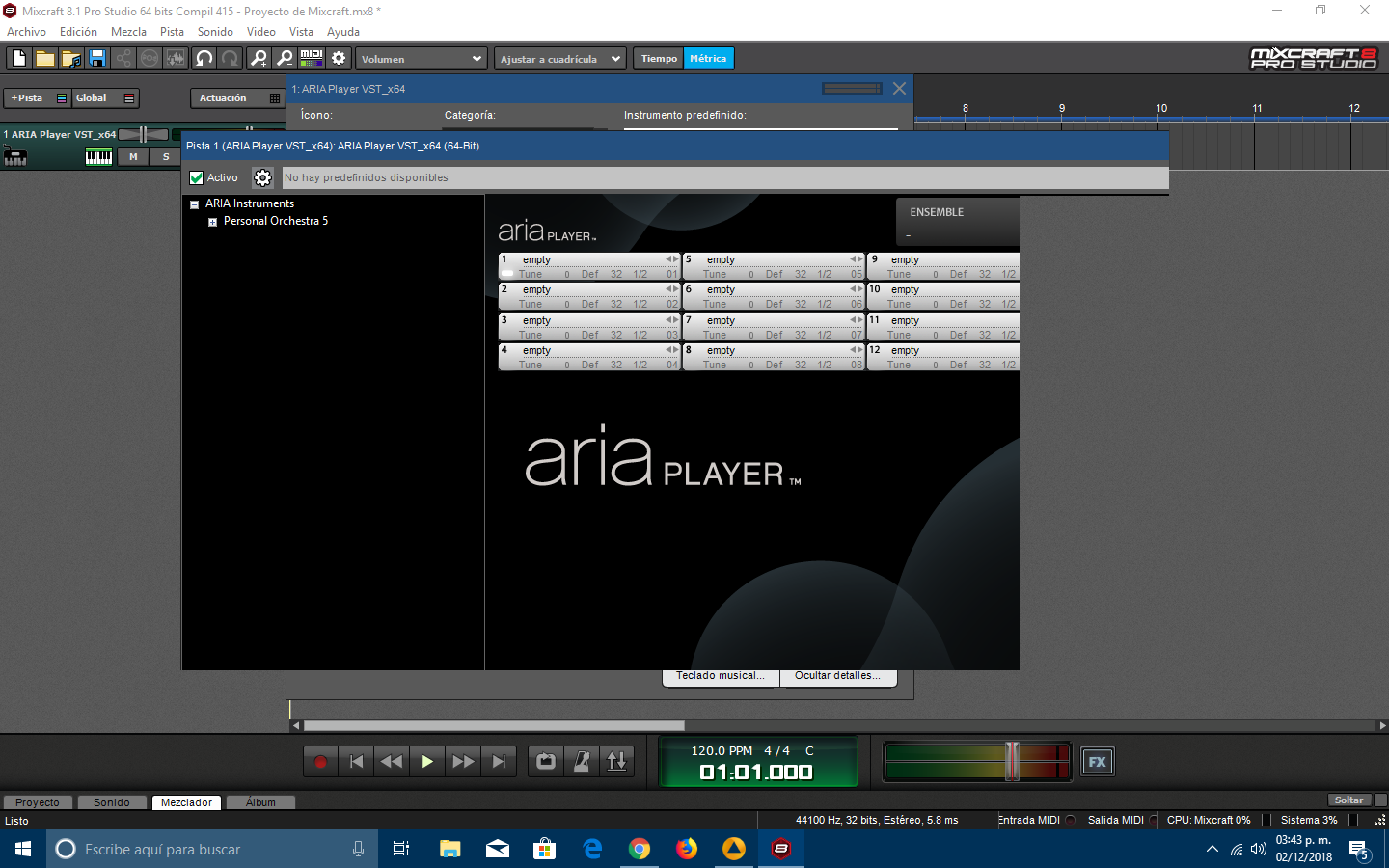Jump to the end of the project
The image size is (1389, 868).
point(499,762)
